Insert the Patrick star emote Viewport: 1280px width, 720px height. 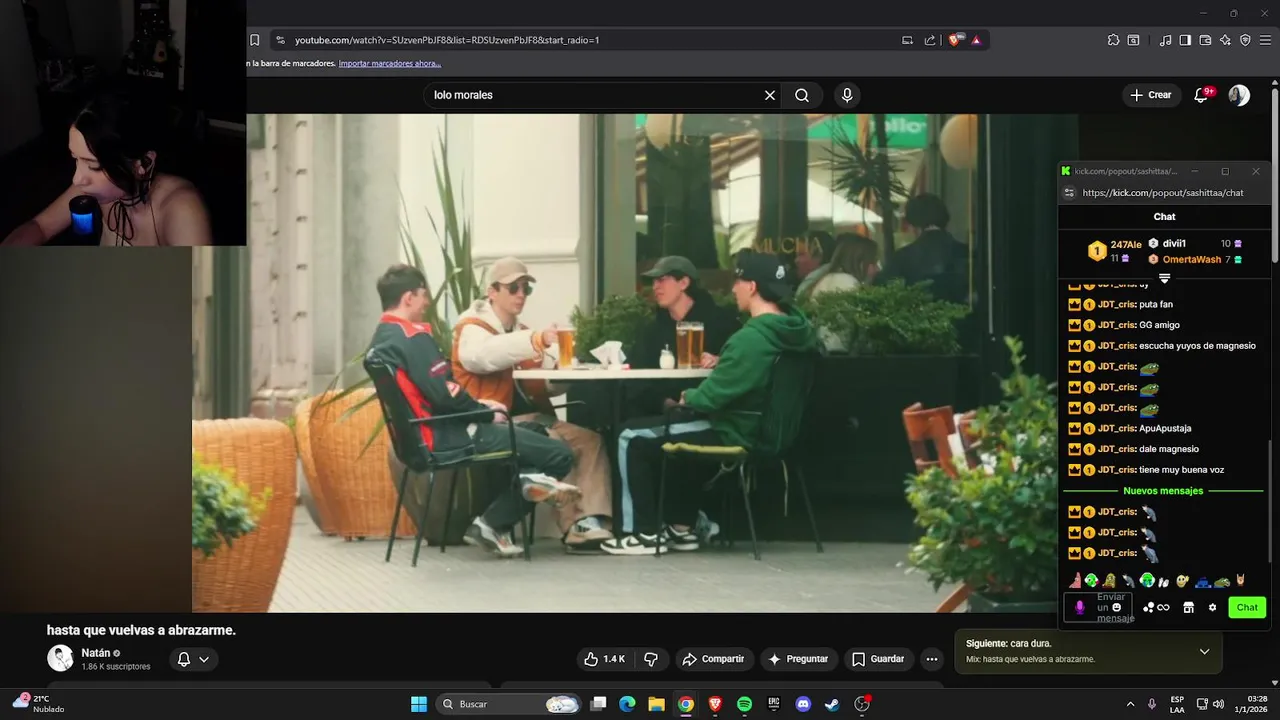pos(1075,580)
